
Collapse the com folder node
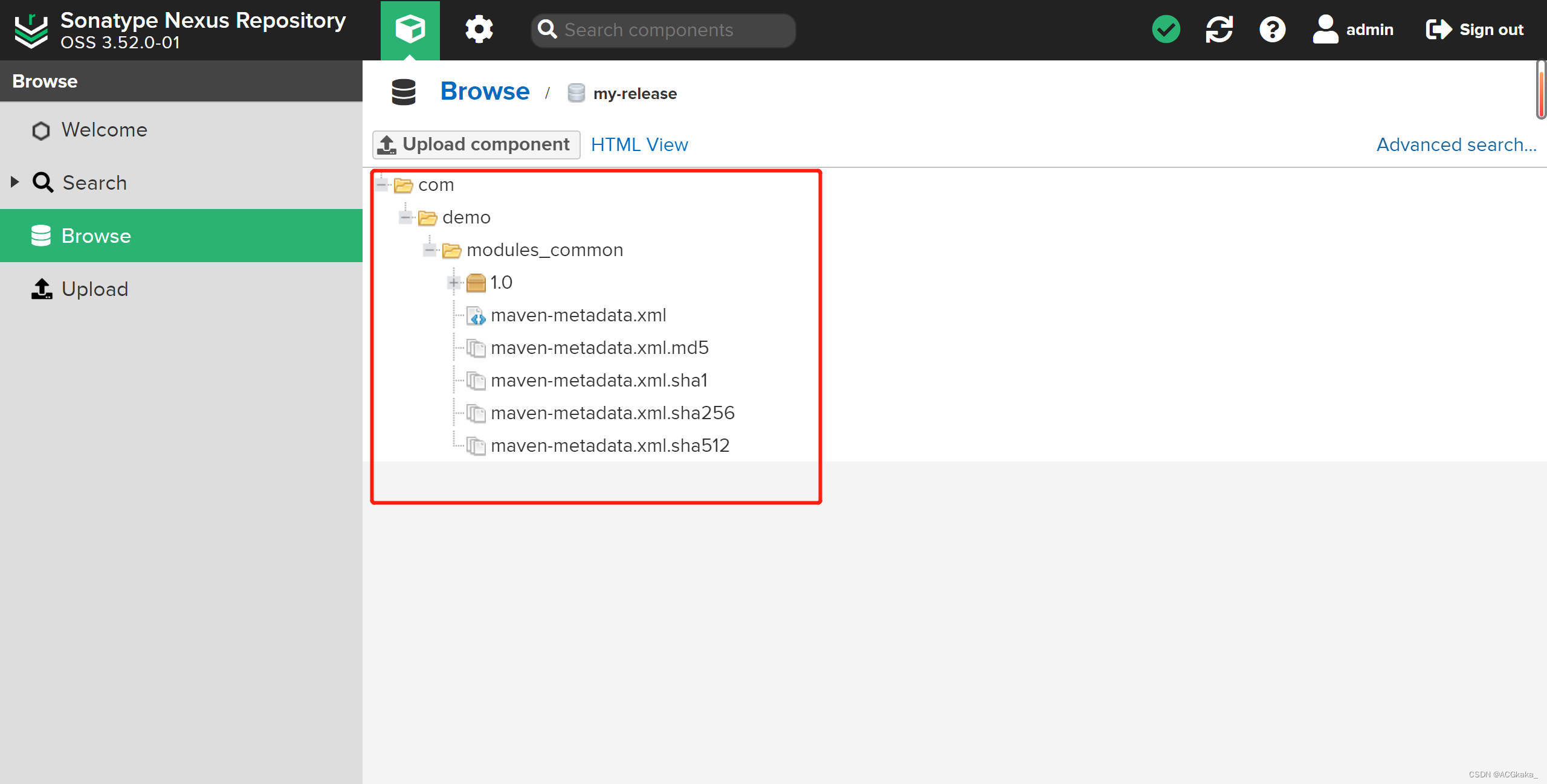381,184
